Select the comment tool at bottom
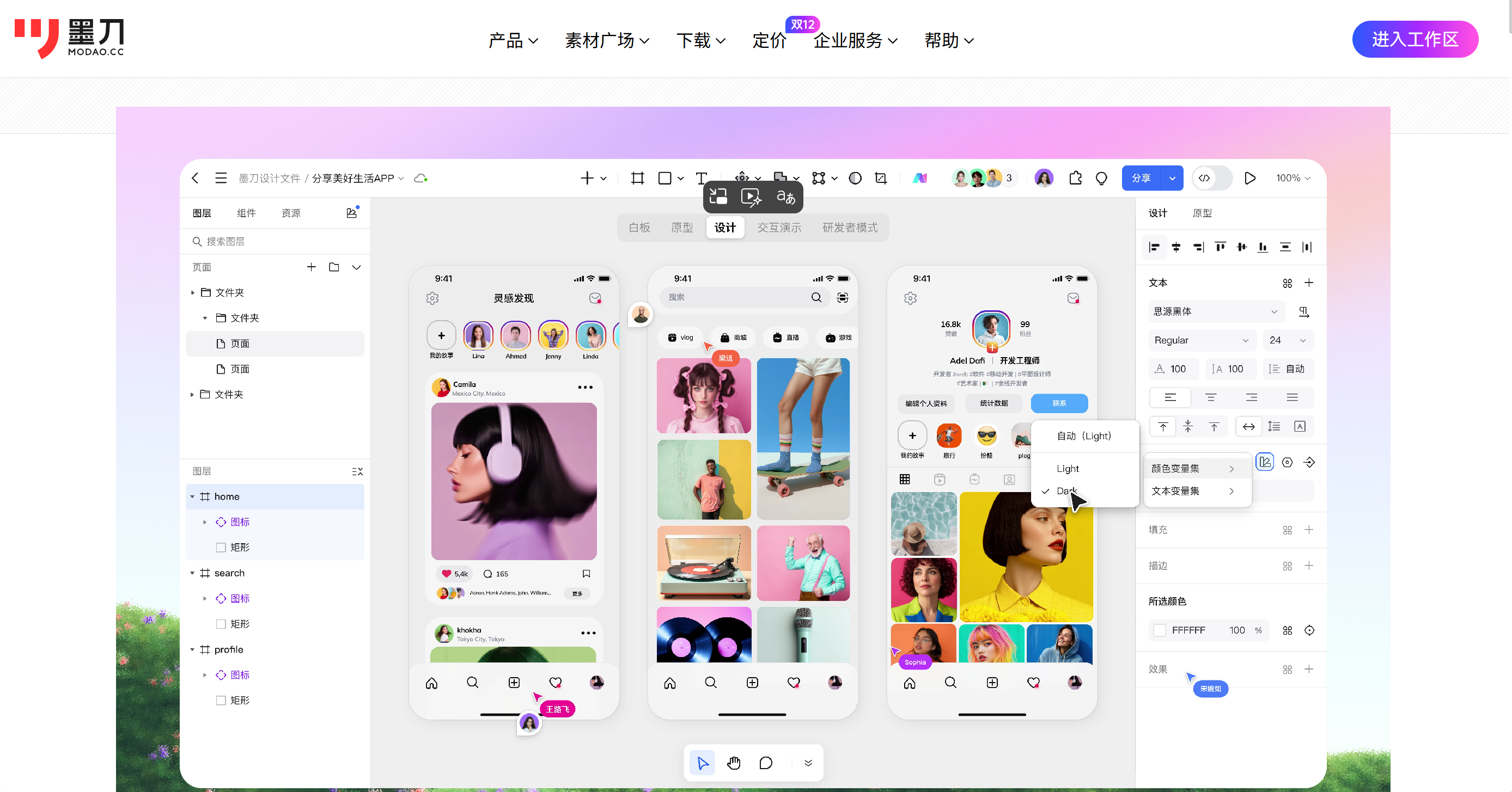The image size is (1512, 792). tap(765, 763)
